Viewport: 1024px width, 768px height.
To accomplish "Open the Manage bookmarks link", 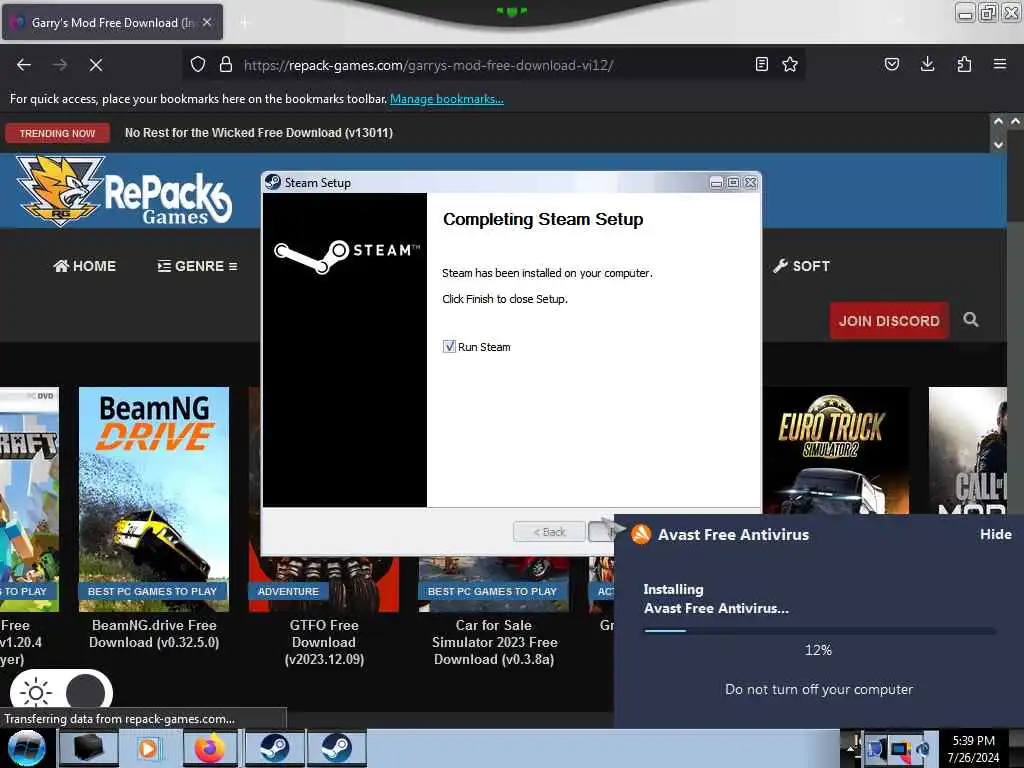I will (x=447, y=99).
